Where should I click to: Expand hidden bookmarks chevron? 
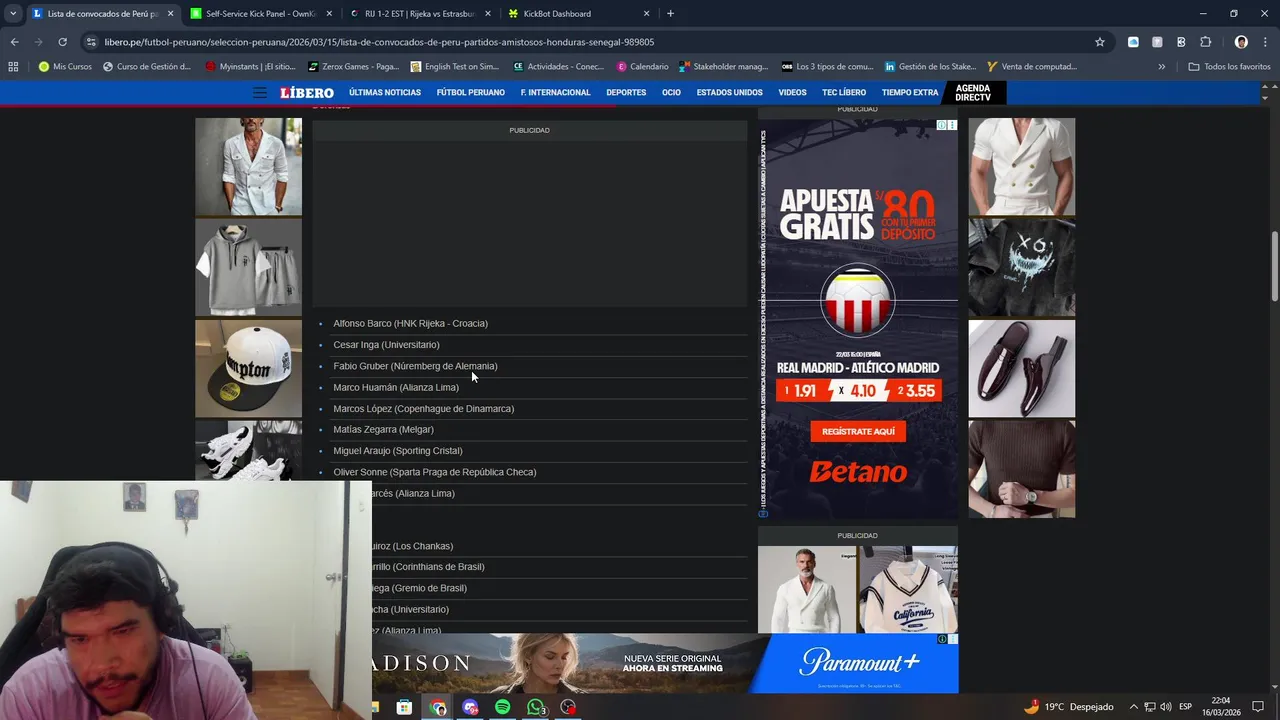point(1161,67)
